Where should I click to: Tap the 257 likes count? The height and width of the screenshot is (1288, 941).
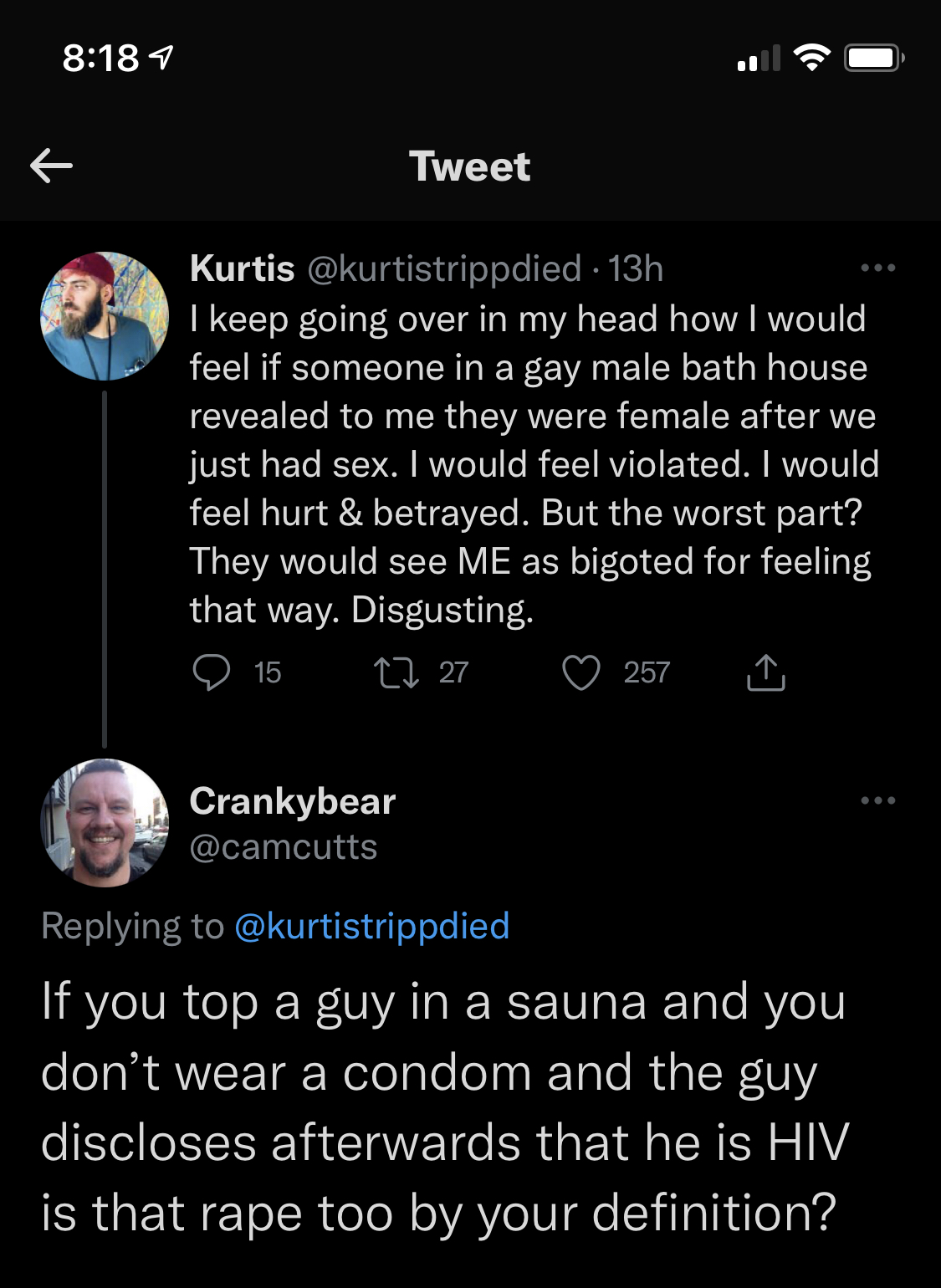[x=647, y=672]
